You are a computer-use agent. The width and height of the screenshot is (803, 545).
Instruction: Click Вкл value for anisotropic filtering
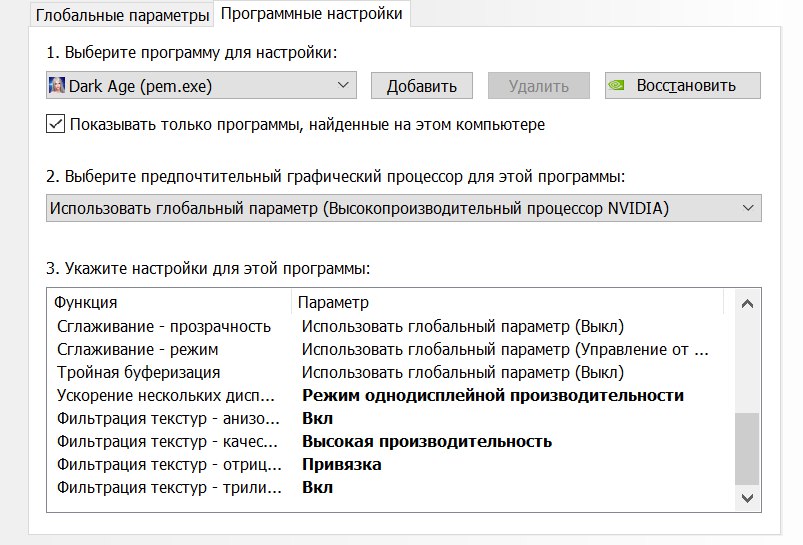[317, 418]
